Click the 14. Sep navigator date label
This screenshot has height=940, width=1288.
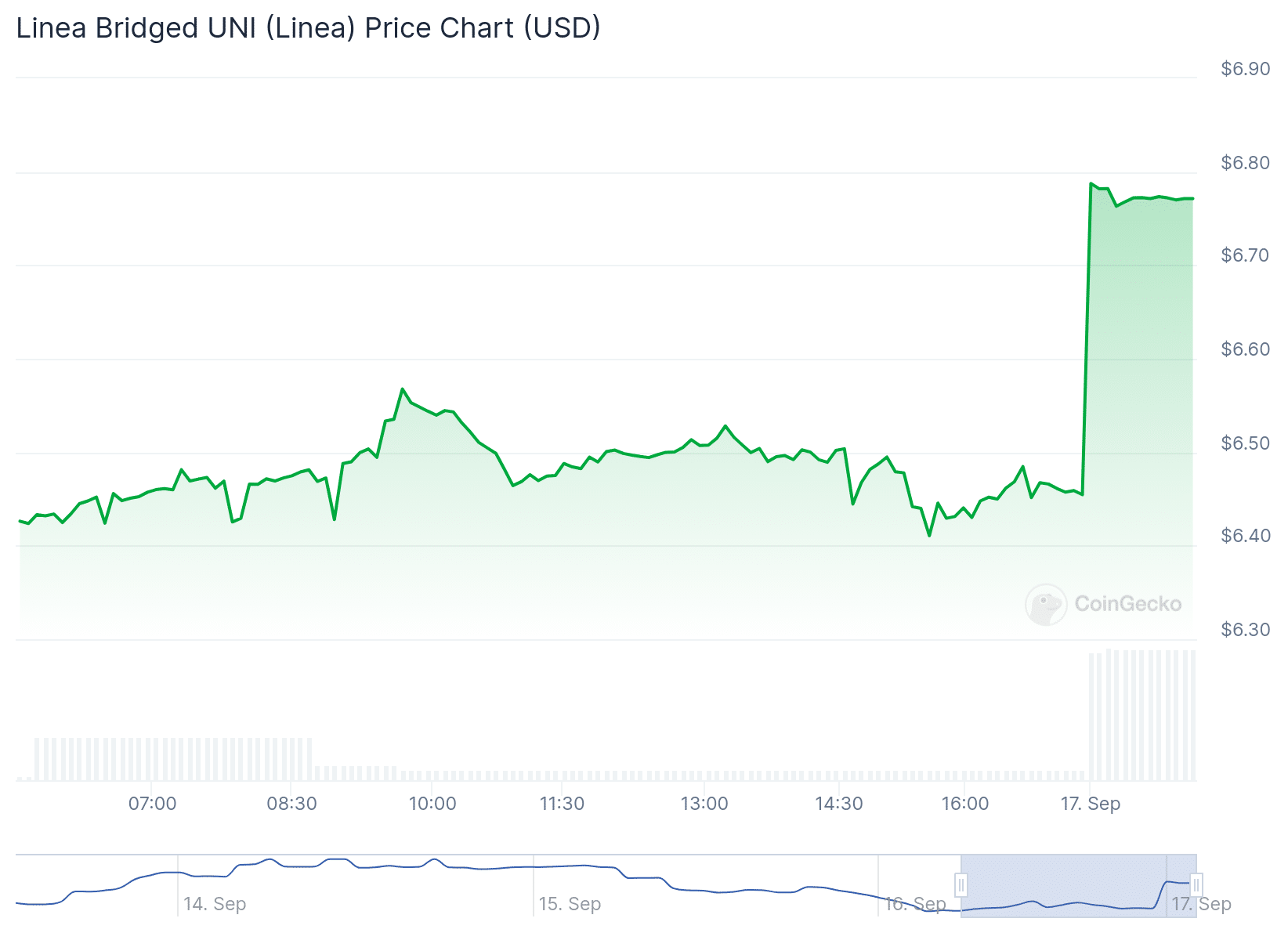pyautogui.click(x=215, y=904)
